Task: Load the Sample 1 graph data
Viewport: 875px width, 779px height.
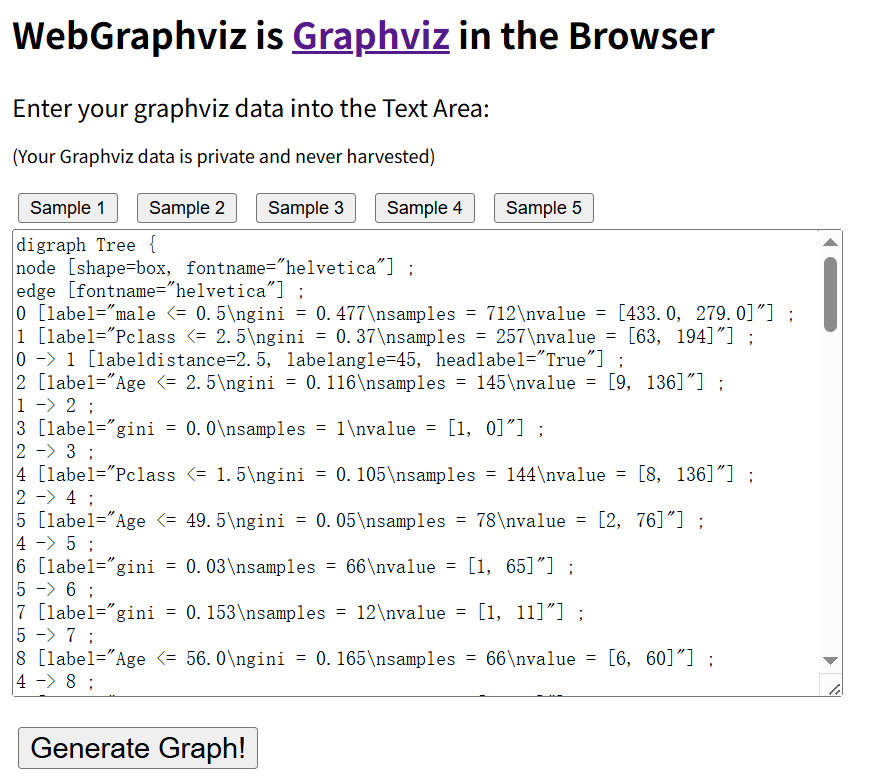Action: [x=68, y=208]
